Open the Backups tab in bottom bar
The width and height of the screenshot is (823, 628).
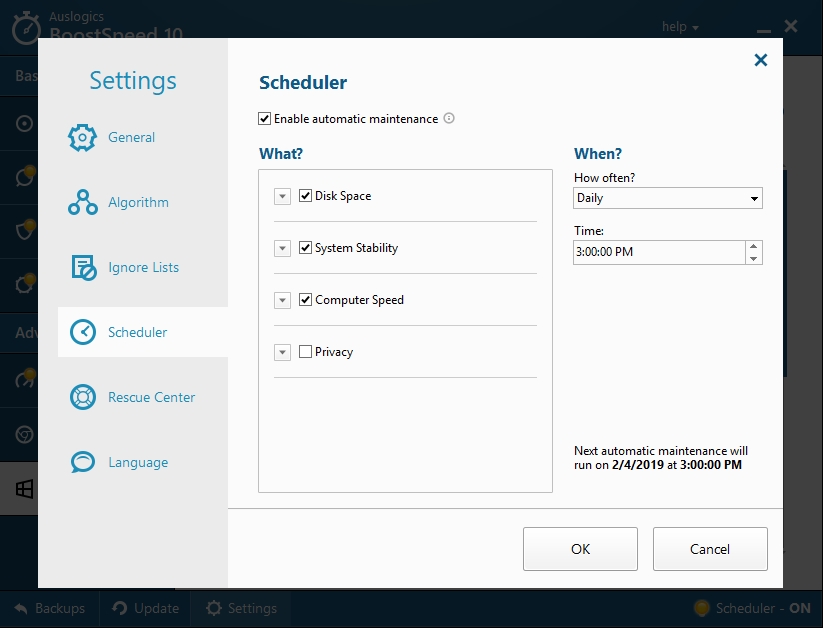click(49, 608)
